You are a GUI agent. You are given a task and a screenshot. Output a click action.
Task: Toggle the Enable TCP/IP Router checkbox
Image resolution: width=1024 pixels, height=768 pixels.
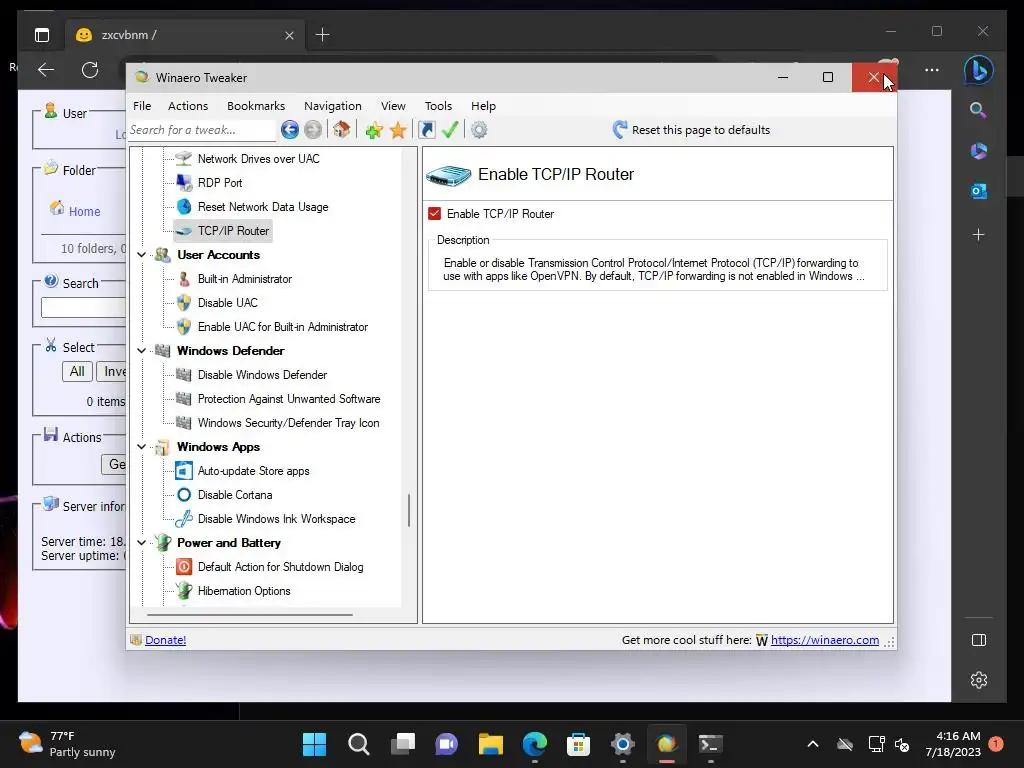(434, 214)
